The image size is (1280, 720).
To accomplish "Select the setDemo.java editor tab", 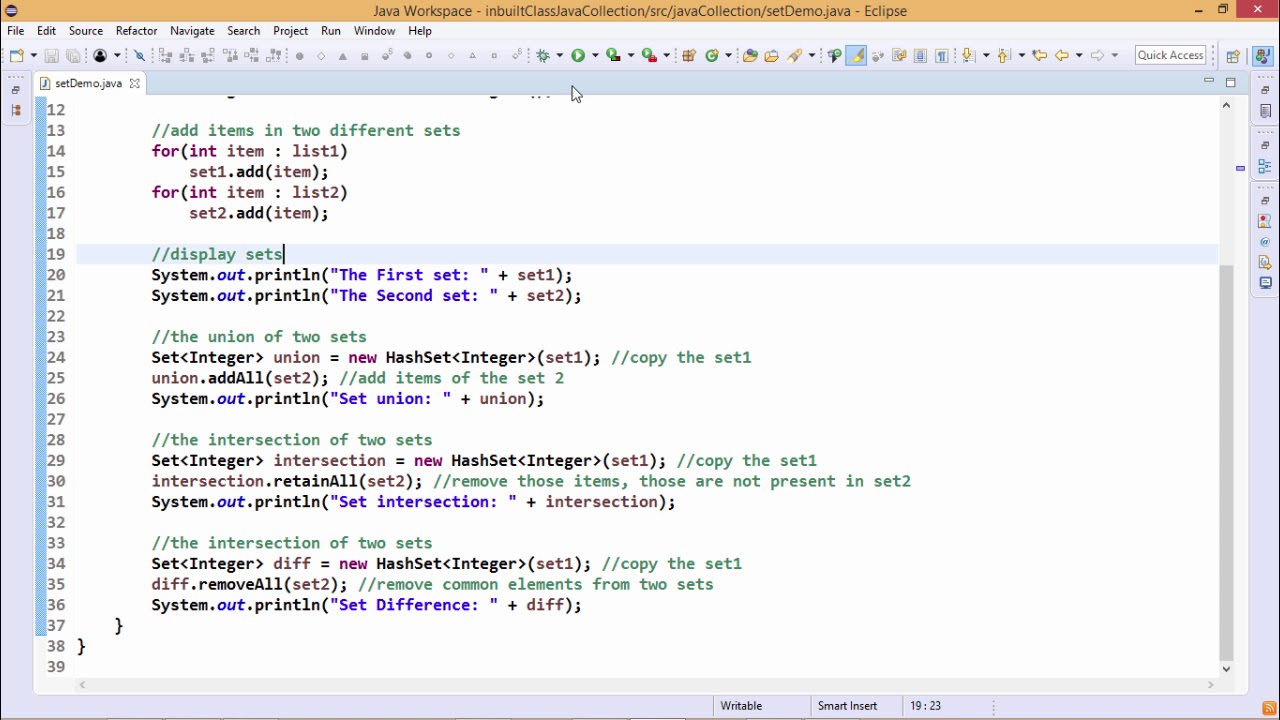I will (88, 84).
